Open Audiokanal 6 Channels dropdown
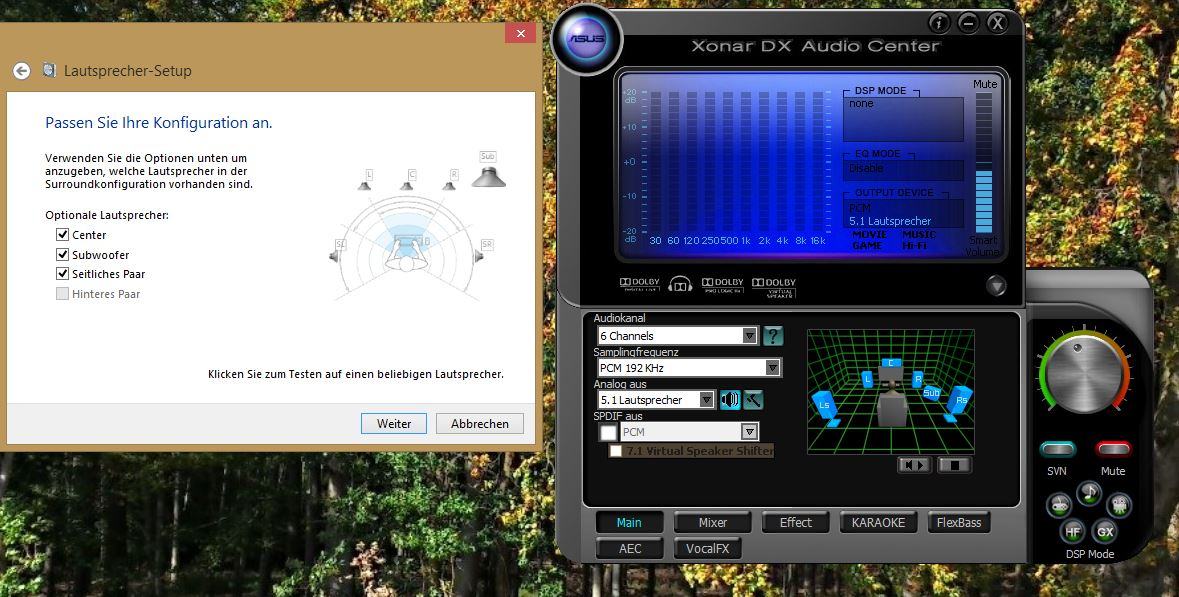 click(677, 335)
